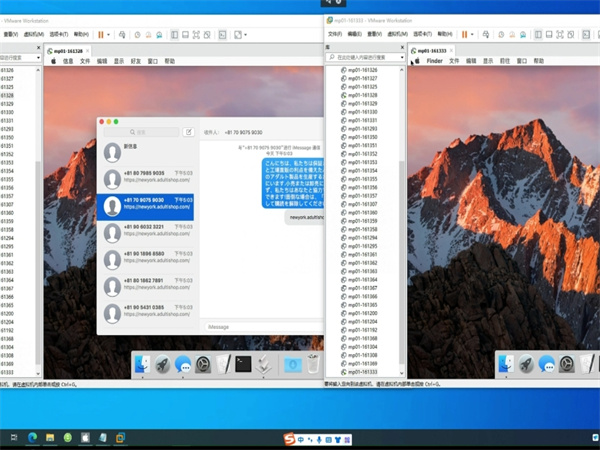600x450 pixels.
Task: Open Trash in the left VM dock
Action: 313,365
